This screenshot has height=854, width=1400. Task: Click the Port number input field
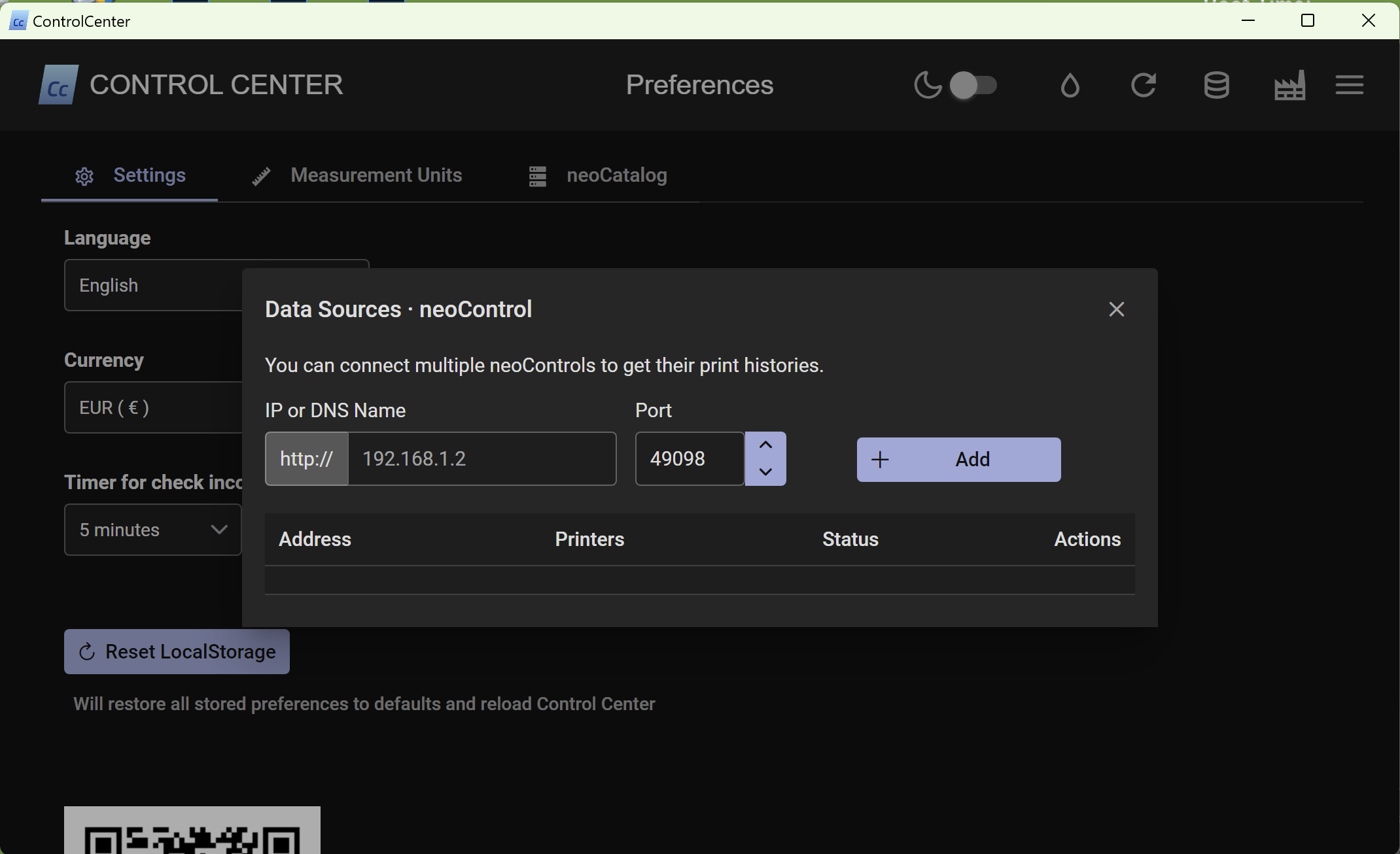[690, 459]
